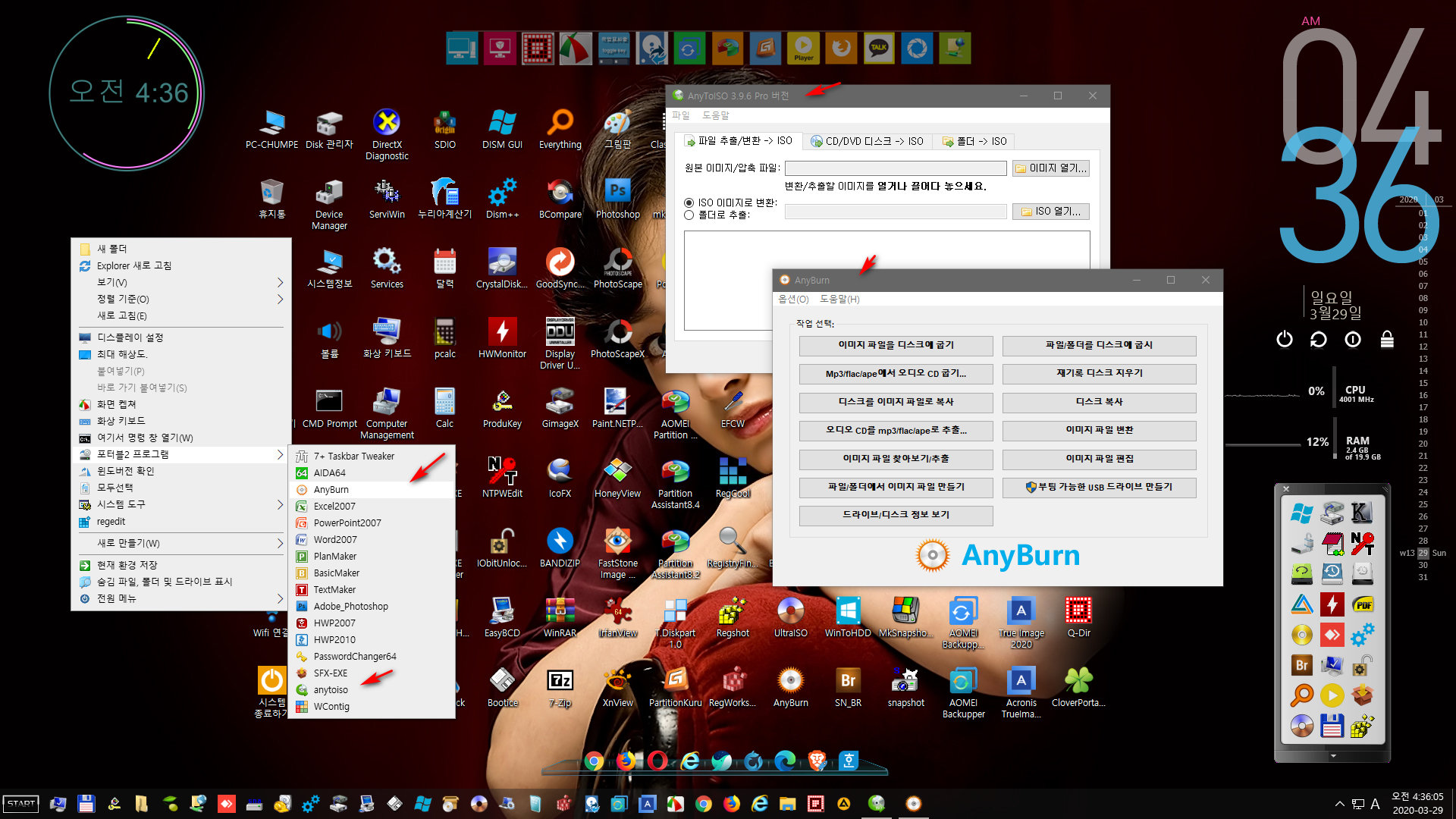Open the CMD Prompt desktop icon

(x=329, y=408)
